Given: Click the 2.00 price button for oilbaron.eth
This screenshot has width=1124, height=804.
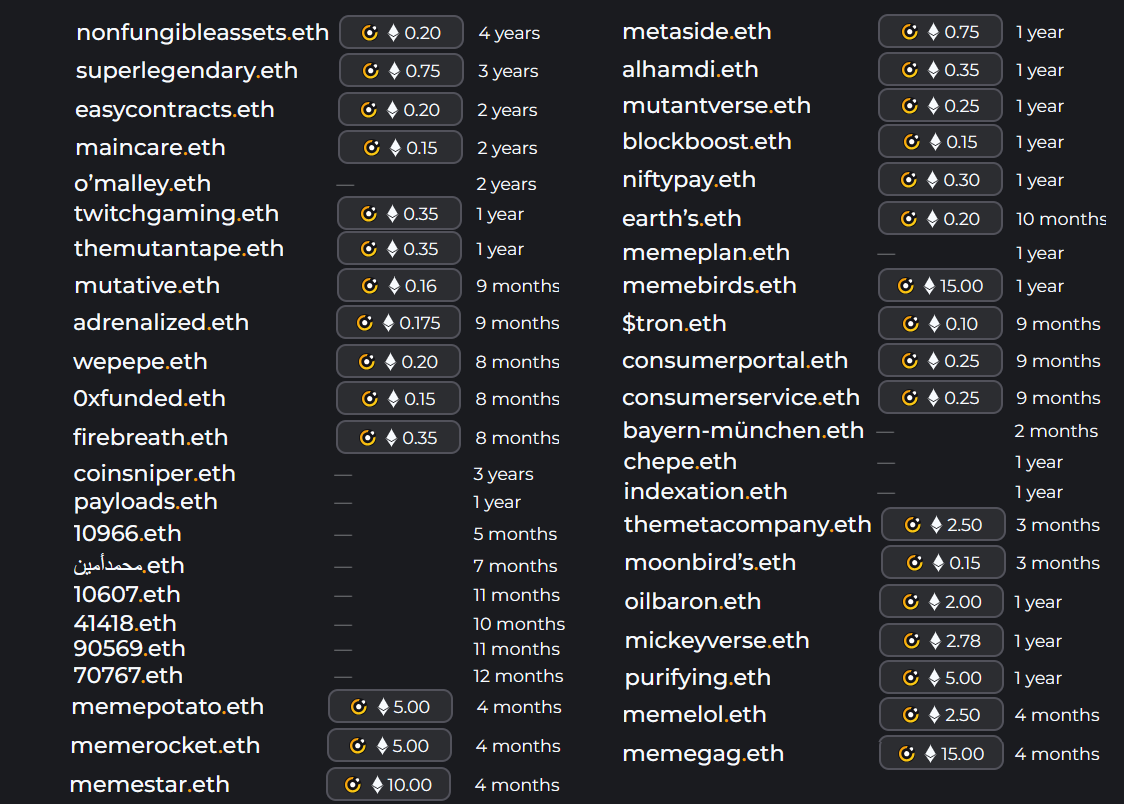Looking at the screenshot, I should point(942,602).
